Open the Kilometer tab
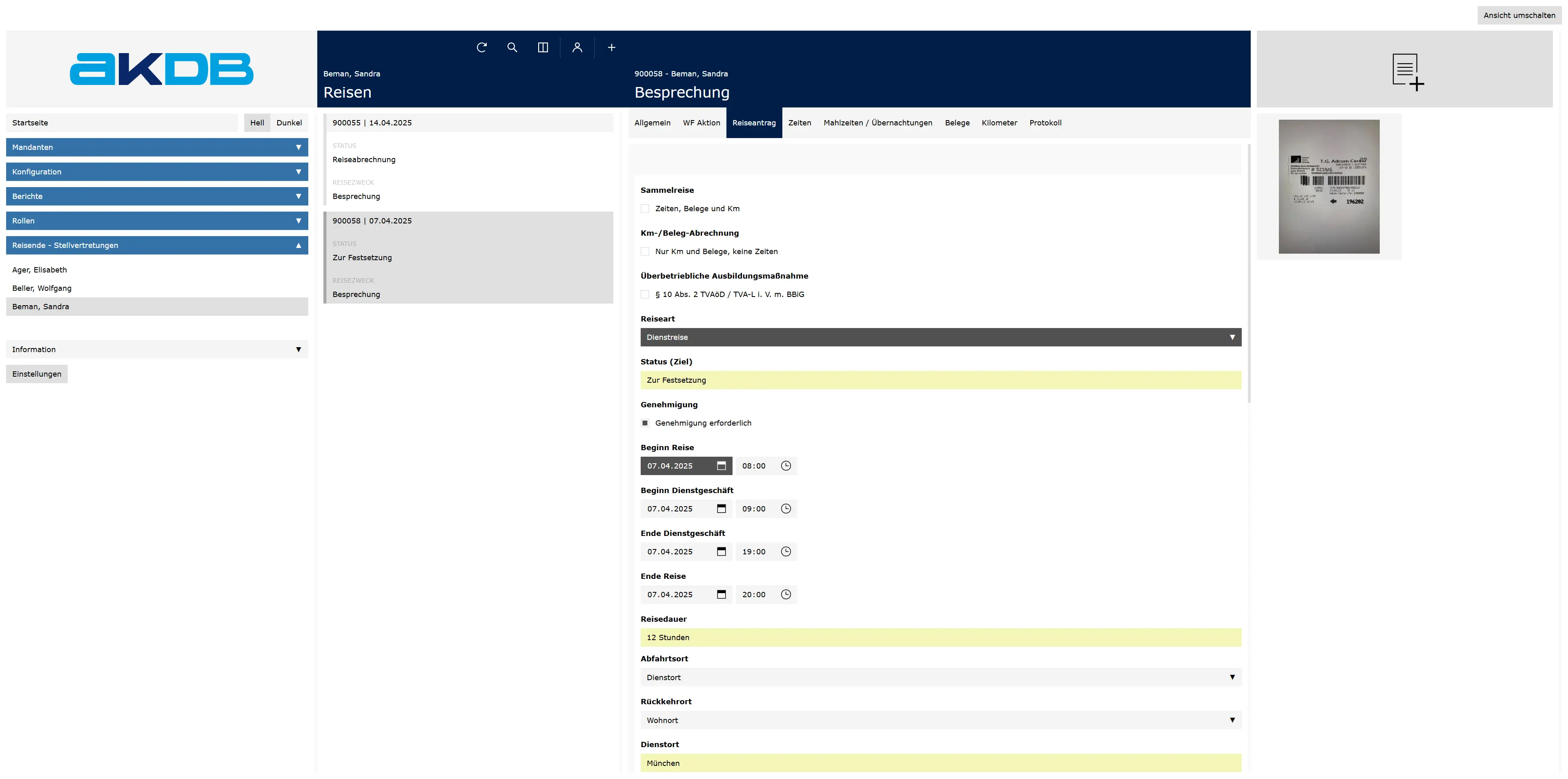The height and width of the screenshot is (779, 1568). [x=999, y=123]
